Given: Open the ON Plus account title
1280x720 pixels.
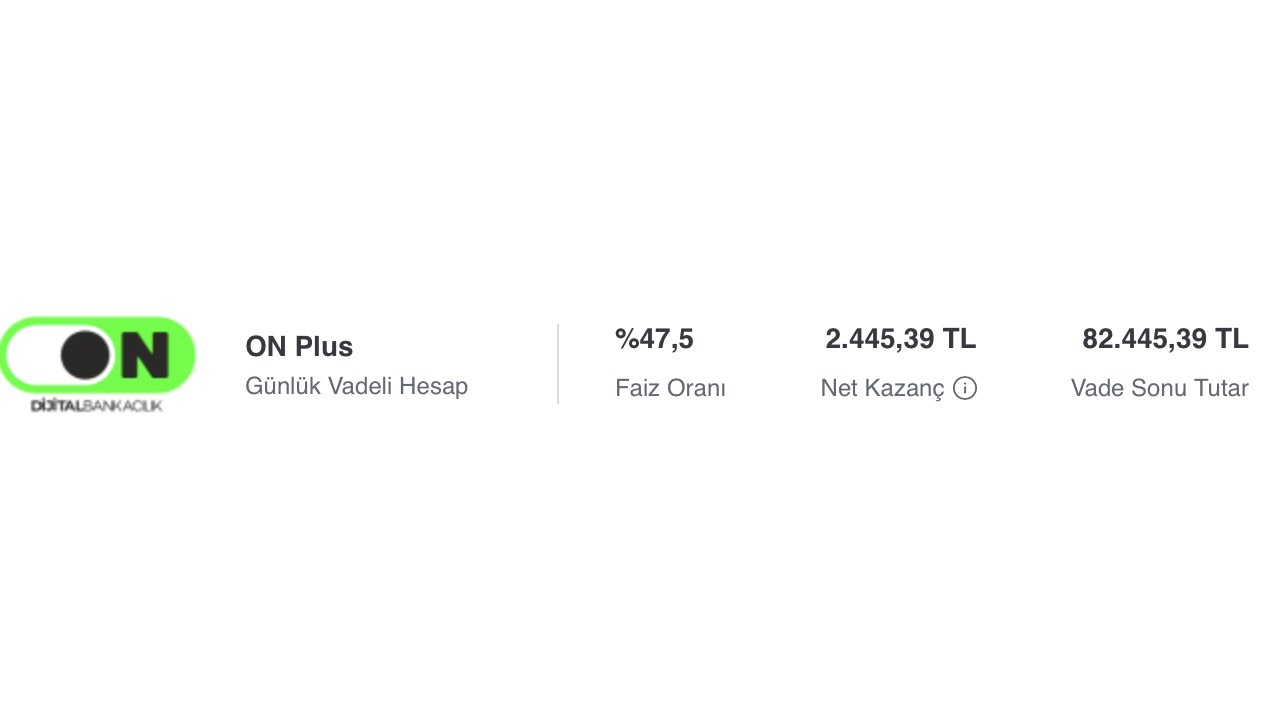Looking at the screenshot, I should coord(299,347).
